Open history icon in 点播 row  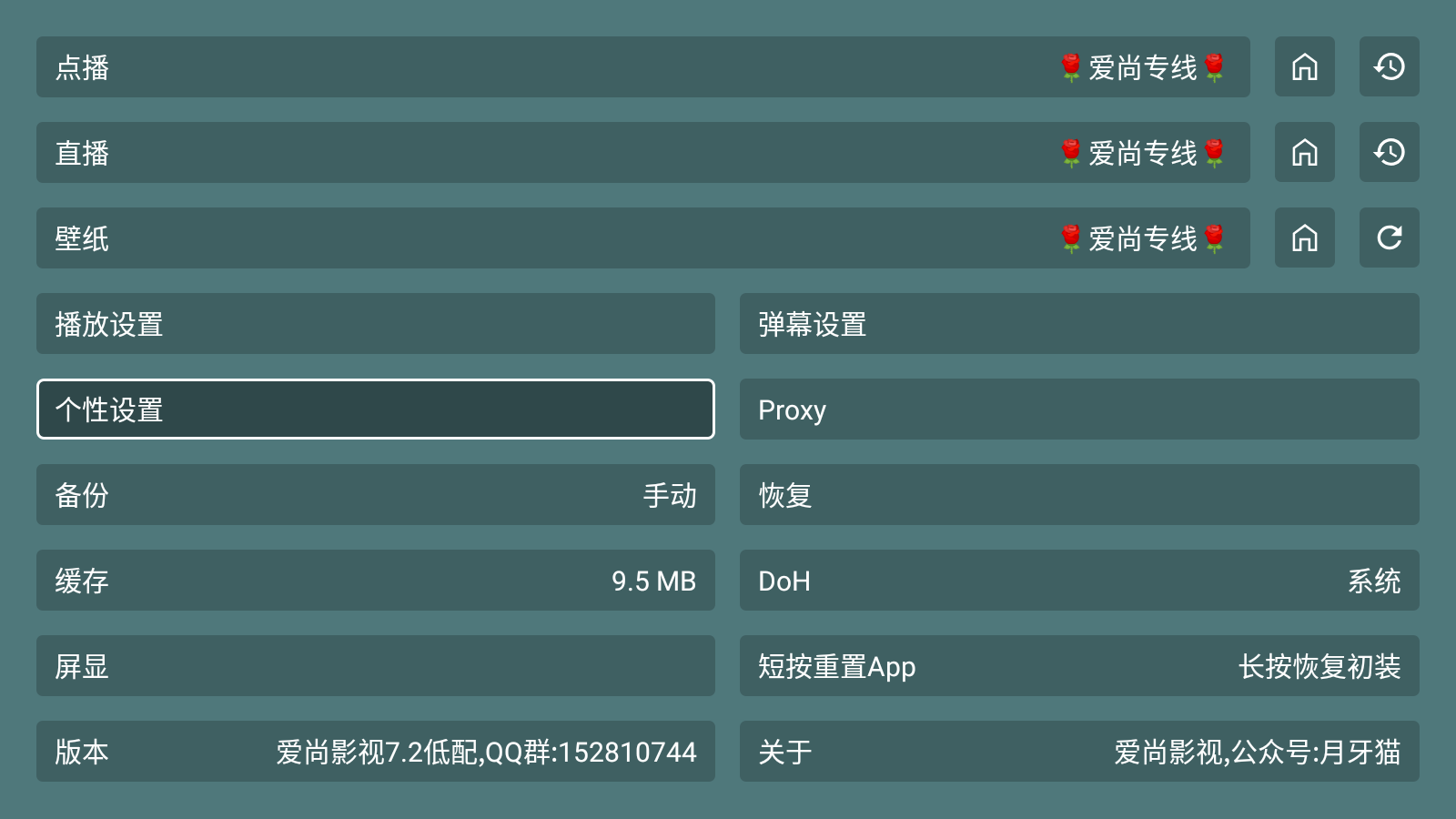click(1389, 66)
